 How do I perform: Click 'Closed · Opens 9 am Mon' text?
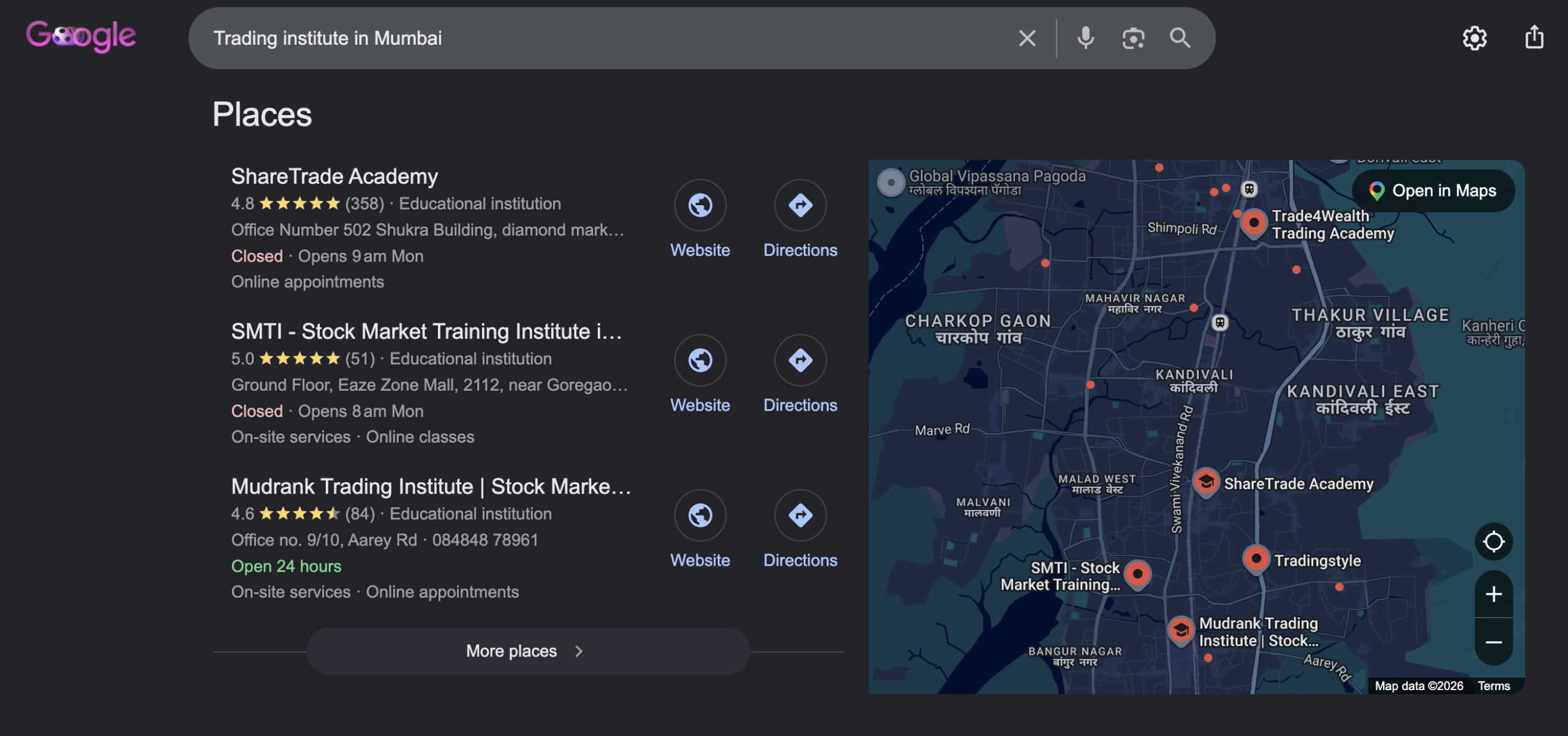pyautogui.click(x=327, y=256)
